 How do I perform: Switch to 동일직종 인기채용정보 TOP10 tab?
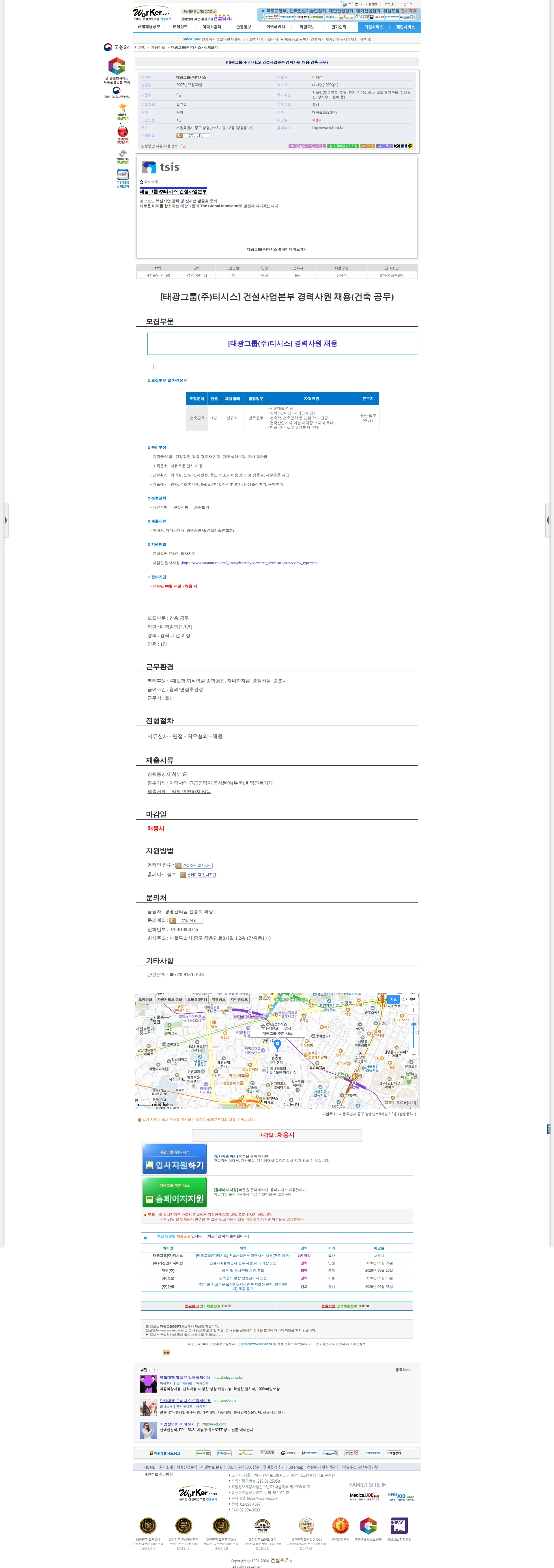tap(345, 1306)
